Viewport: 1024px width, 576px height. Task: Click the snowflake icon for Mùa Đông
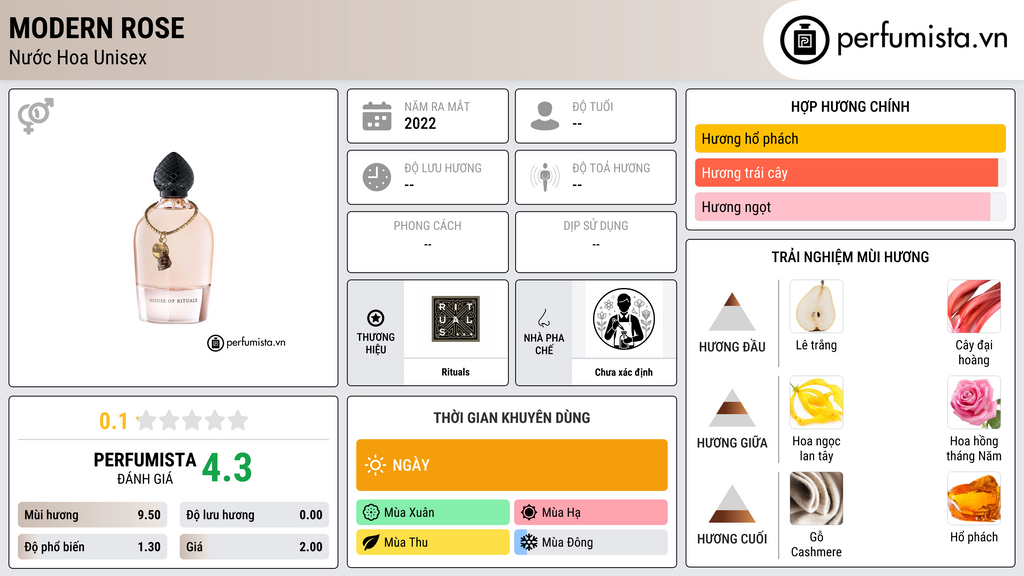(529, 542)
